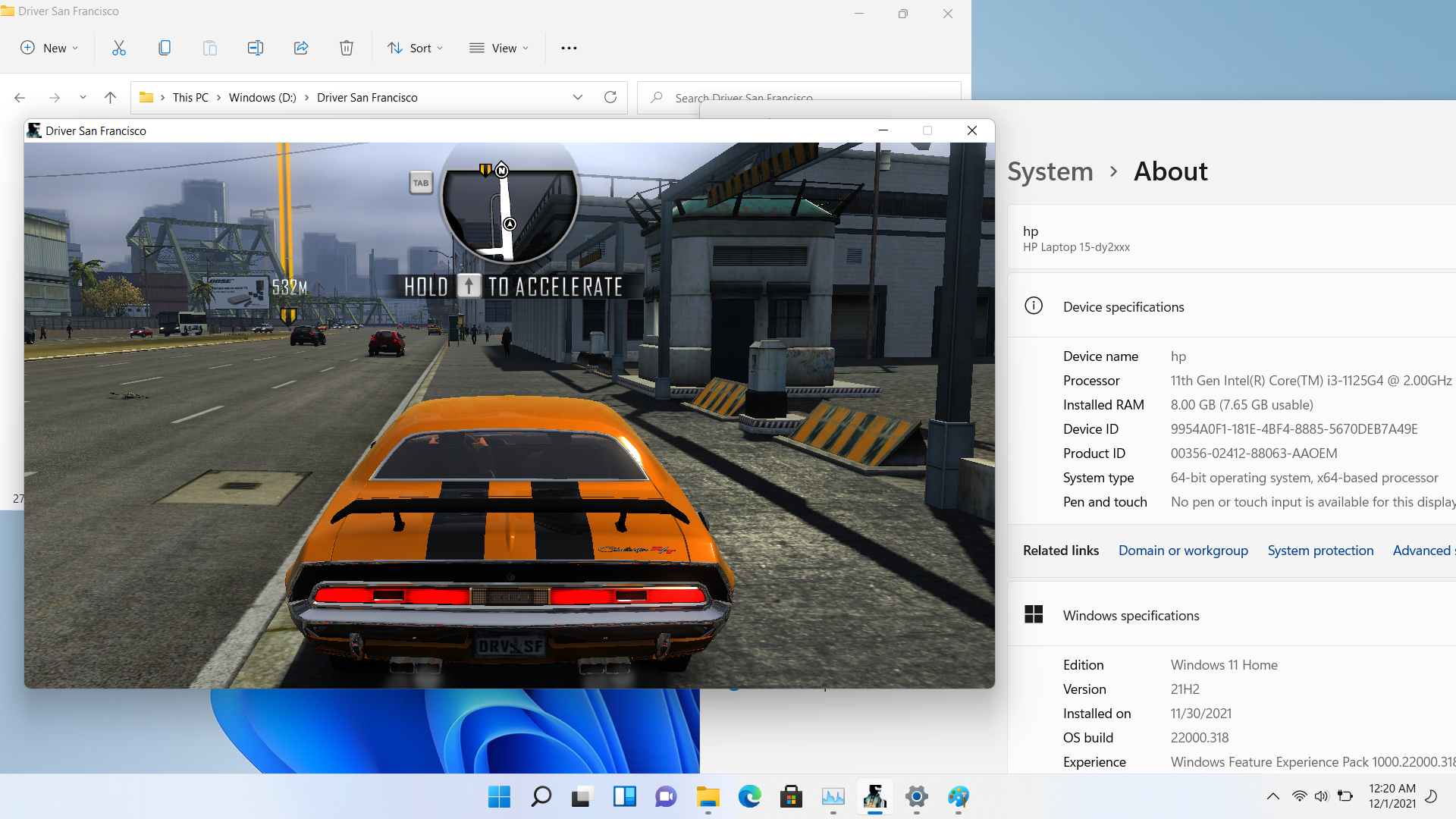
Task: Click the Cut scissors icon
Action: pos(119,48)
